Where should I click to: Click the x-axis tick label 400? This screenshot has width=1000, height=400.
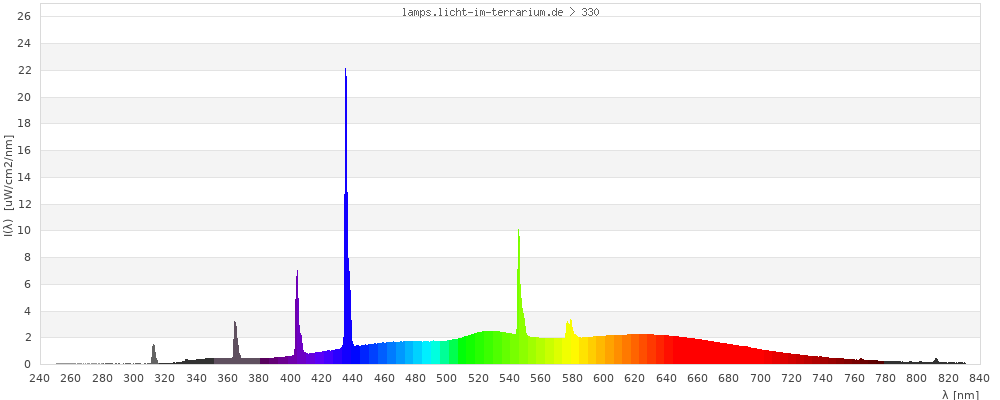click(290, 378)
